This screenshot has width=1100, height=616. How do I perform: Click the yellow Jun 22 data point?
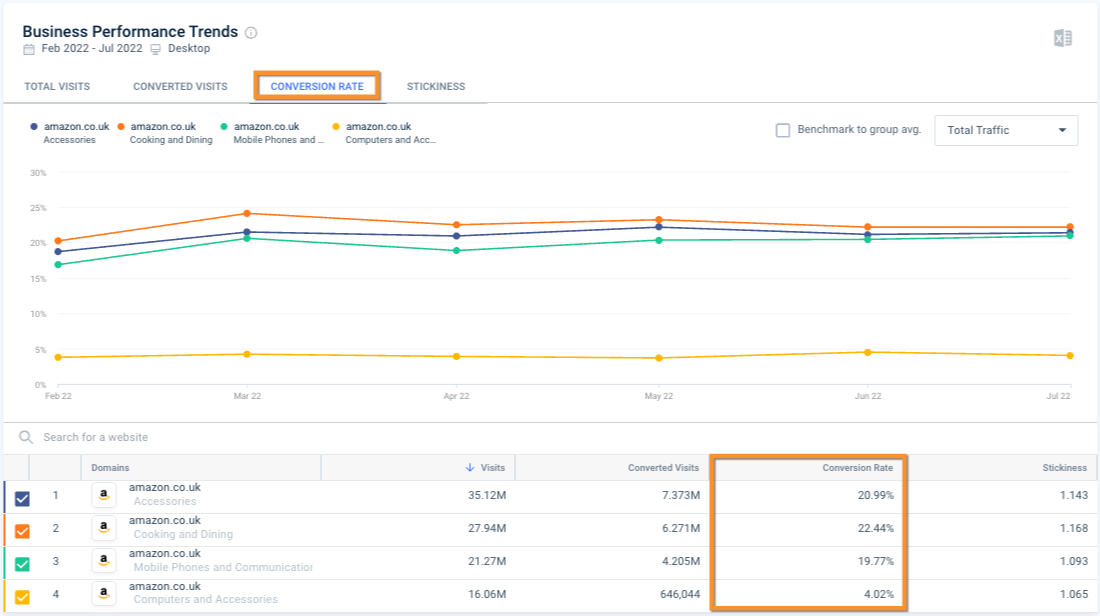coord(868,352)
